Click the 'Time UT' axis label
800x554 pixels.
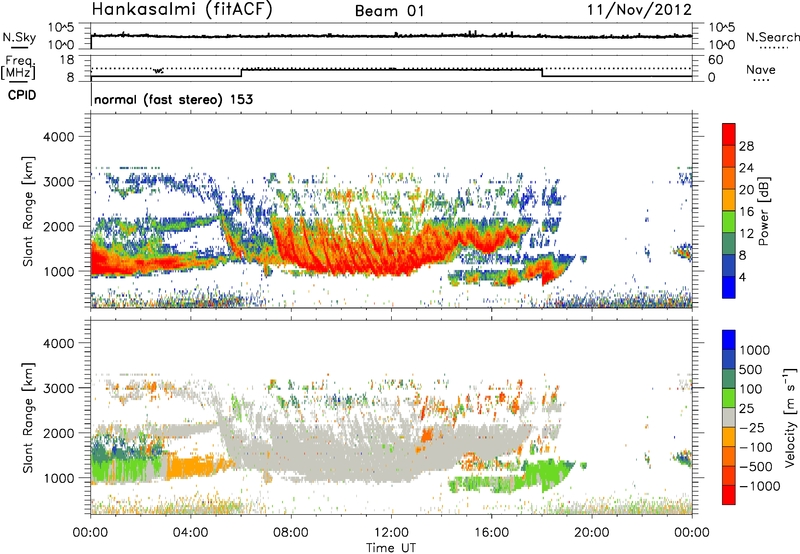pyautogui.click(x=391, y=548)
